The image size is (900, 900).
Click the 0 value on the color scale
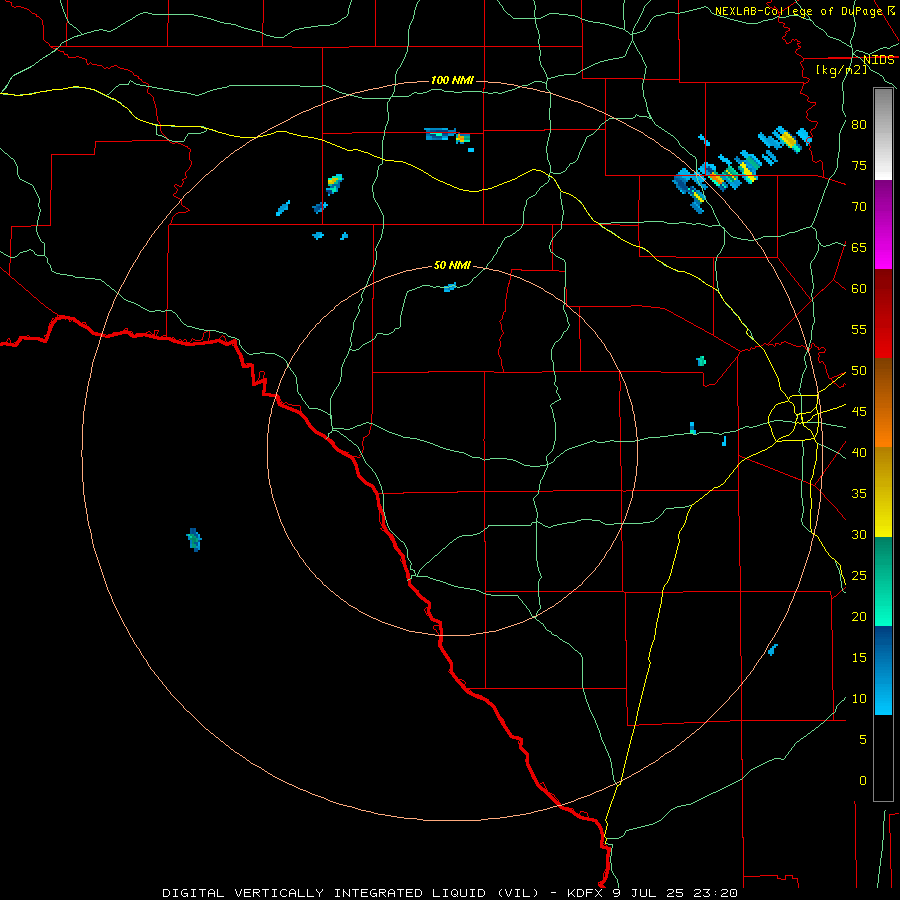pos(863,781)
